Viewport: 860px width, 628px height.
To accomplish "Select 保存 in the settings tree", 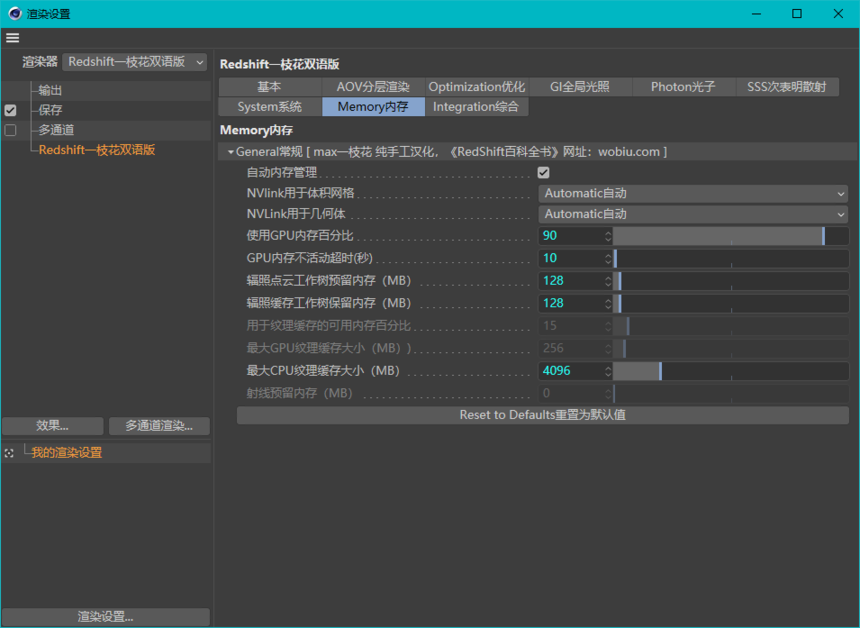I will 50,110.
